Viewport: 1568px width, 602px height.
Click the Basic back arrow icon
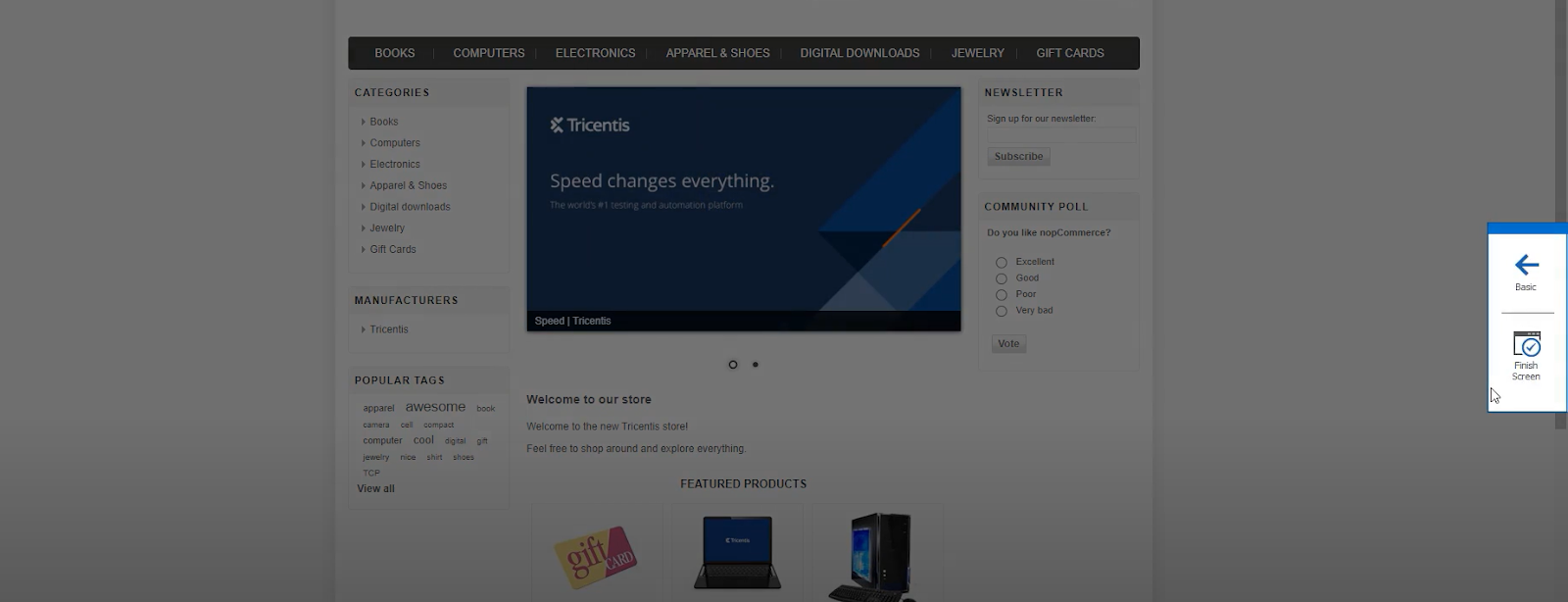click(x=1526, y=265)
